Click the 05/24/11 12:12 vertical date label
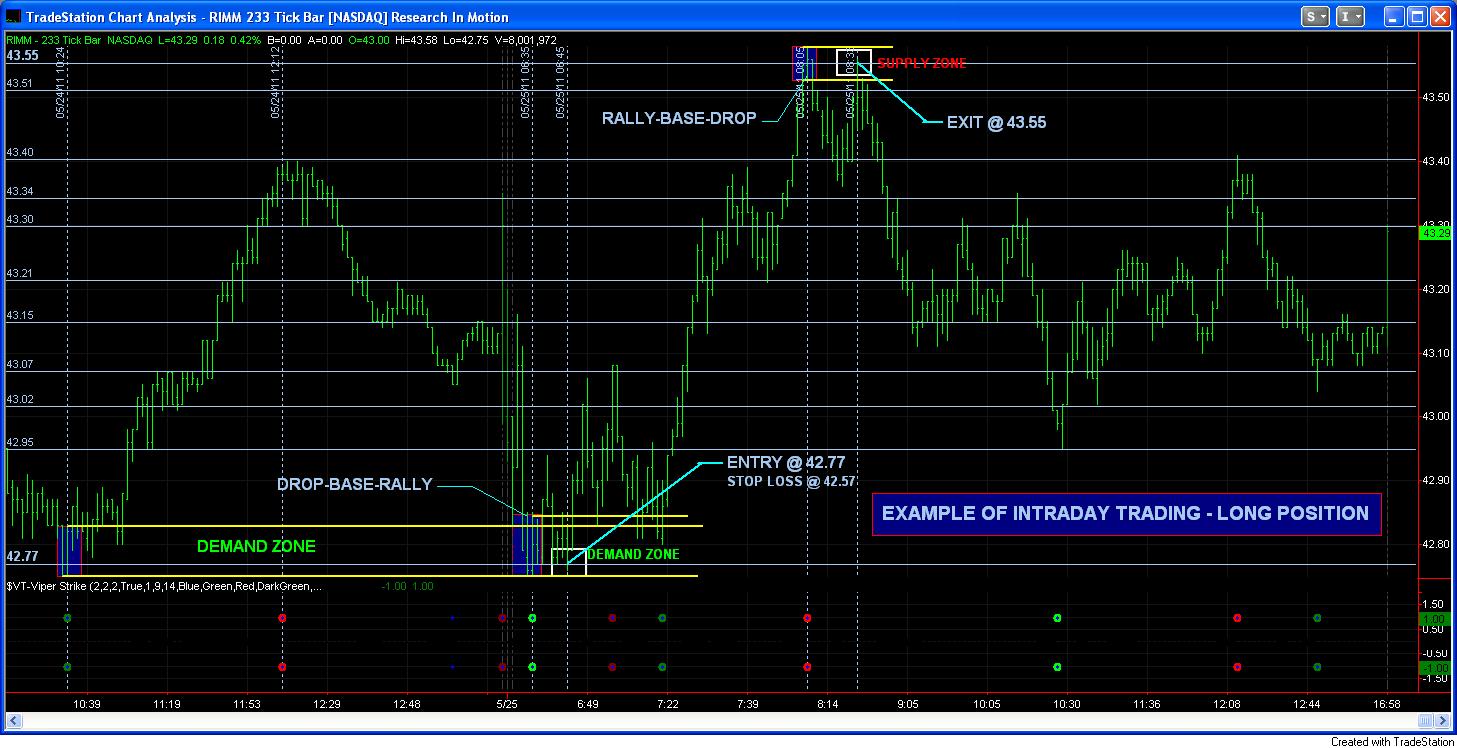Viewport: 1457px width, 748px height. point(275,82)
